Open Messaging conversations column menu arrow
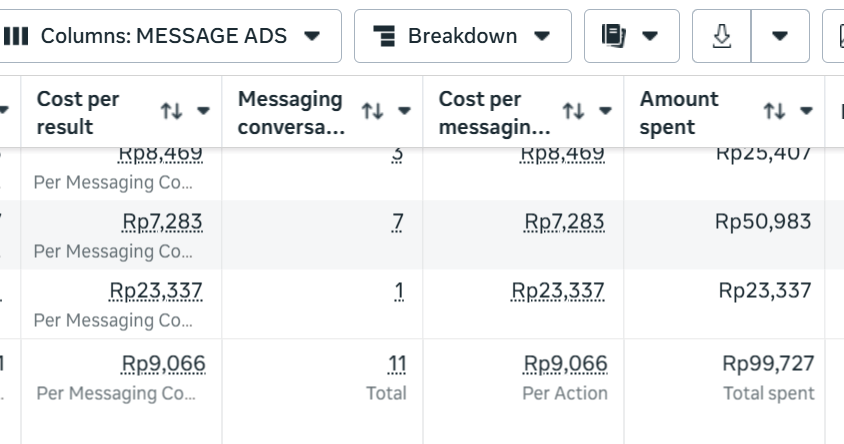The image size is (844, 444). [x=405, y=111]
